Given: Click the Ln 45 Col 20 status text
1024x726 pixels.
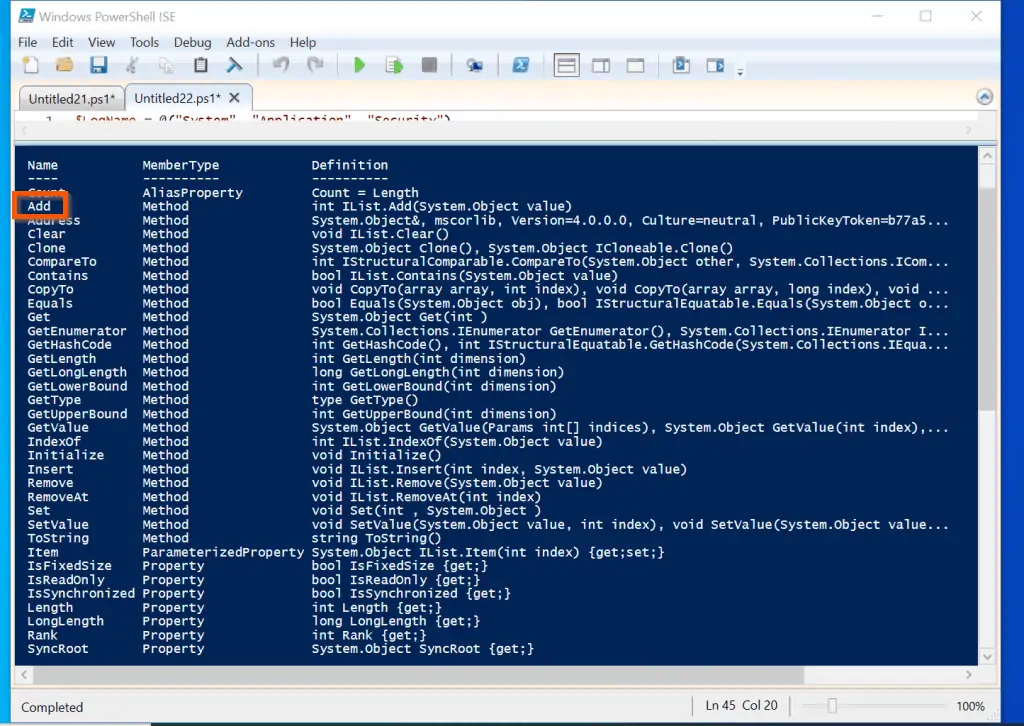Looking at the screenshot, I should (x=741, y=706).
